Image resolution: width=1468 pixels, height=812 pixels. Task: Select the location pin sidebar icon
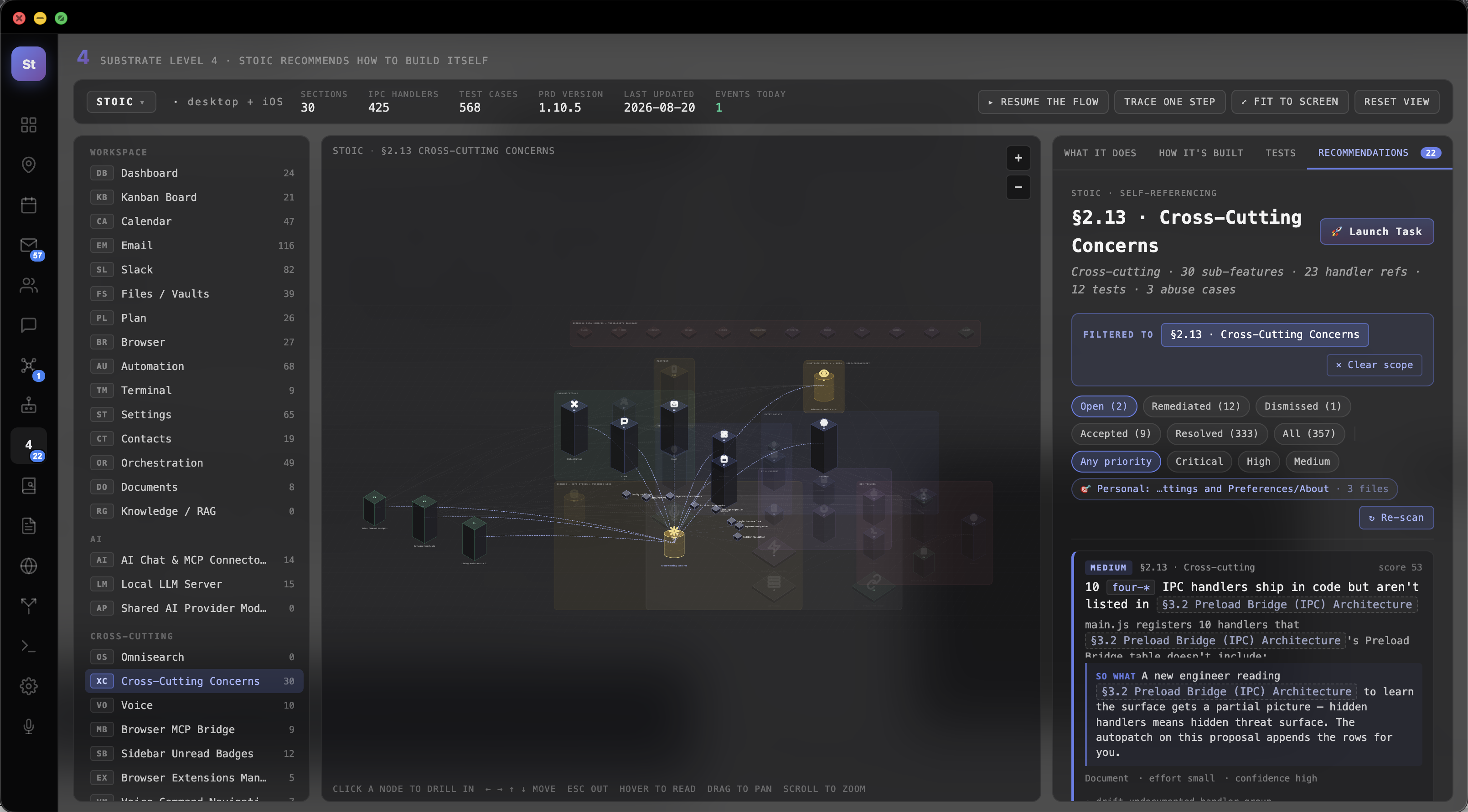28,164
